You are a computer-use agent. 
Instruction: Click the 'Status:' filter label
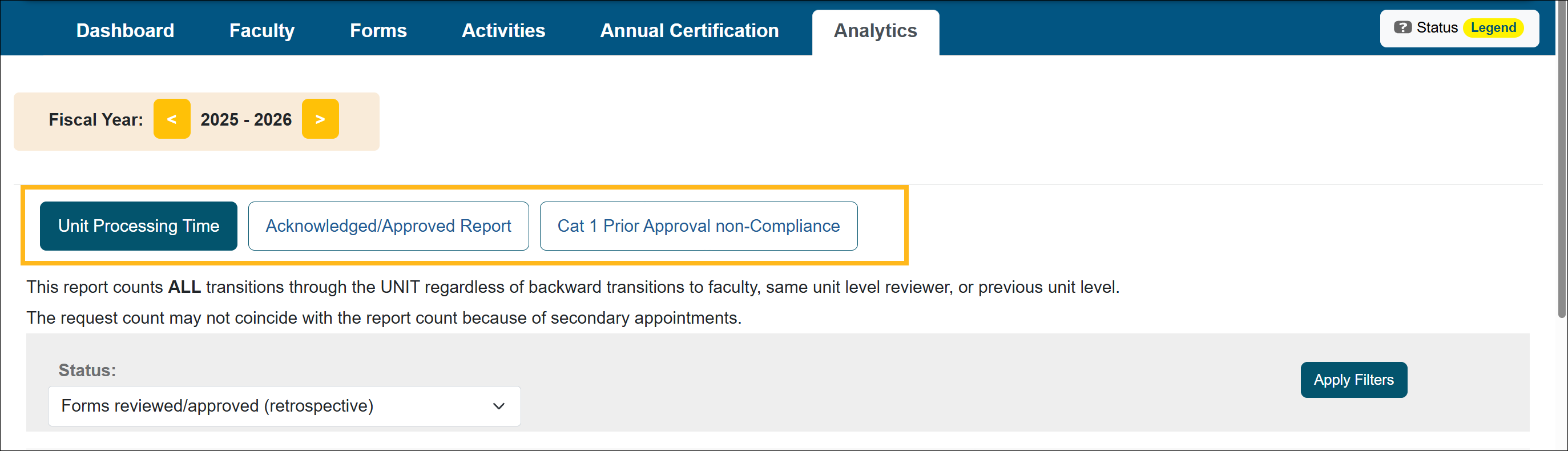[87, 370]
